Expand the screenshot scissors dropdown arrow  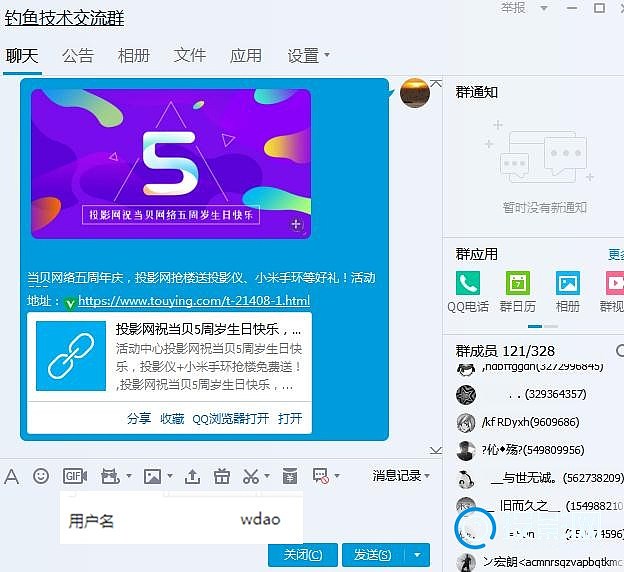[267, 475]
